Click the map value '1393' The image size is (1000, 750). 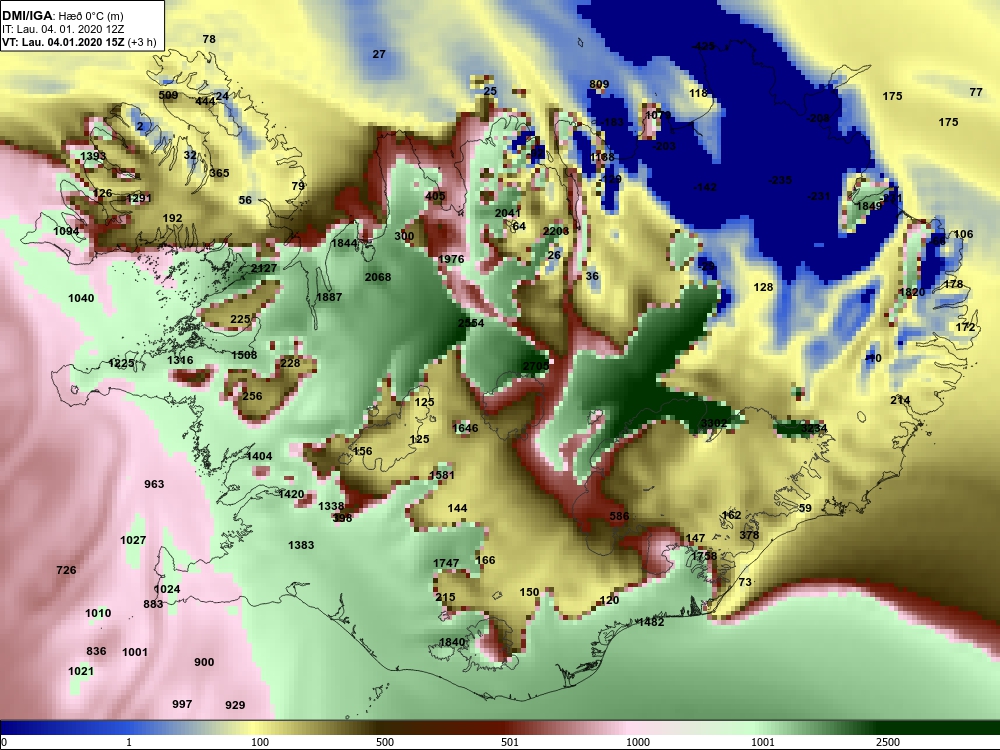[93, 156]
